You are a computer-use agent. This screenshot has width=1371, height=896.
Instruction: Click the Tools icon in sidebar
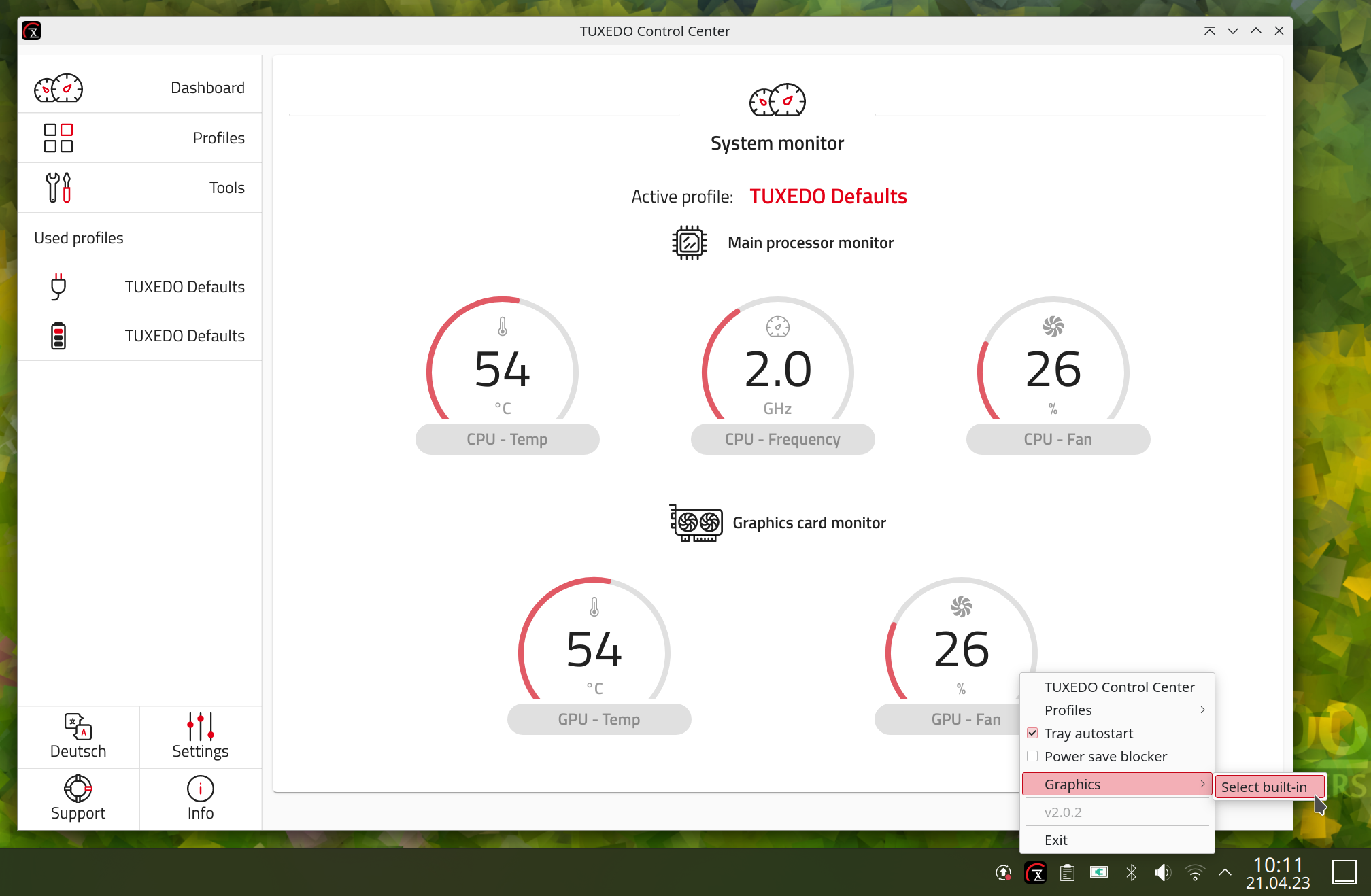coord(57,187)
